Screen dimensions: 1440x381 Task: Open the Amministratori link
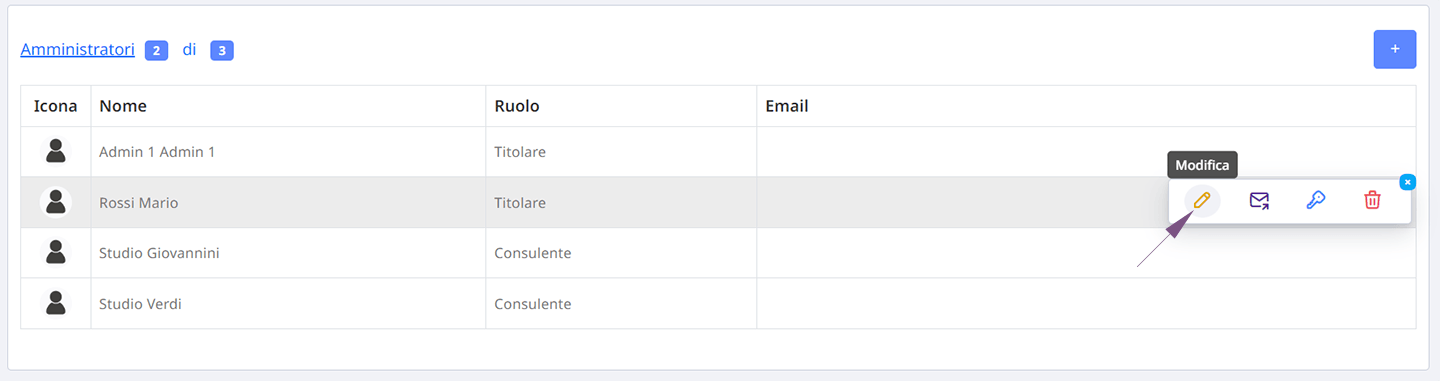pyautogui.click(x=78, y=49)
